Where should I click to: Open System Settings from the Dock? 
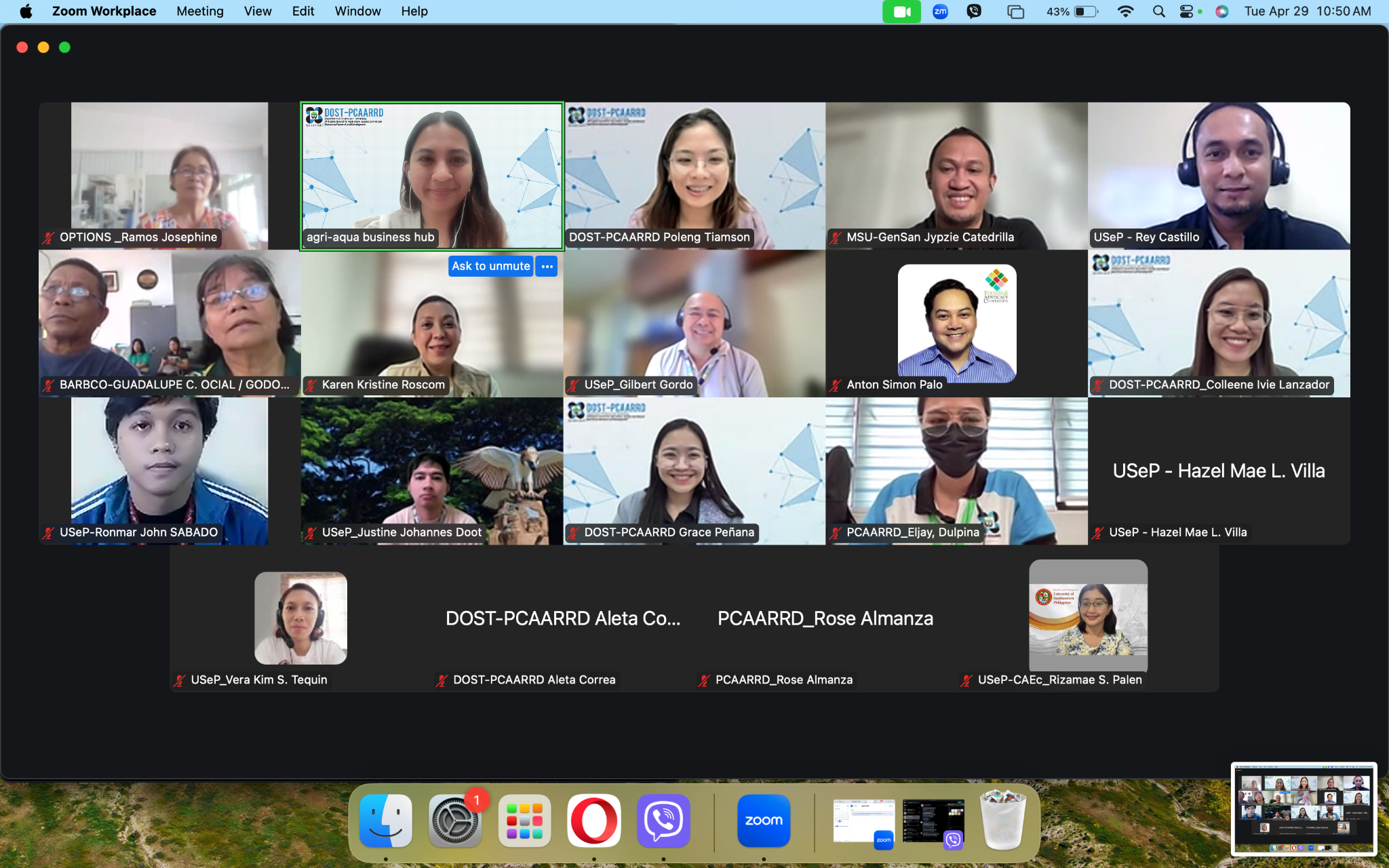tap(455, 821)
